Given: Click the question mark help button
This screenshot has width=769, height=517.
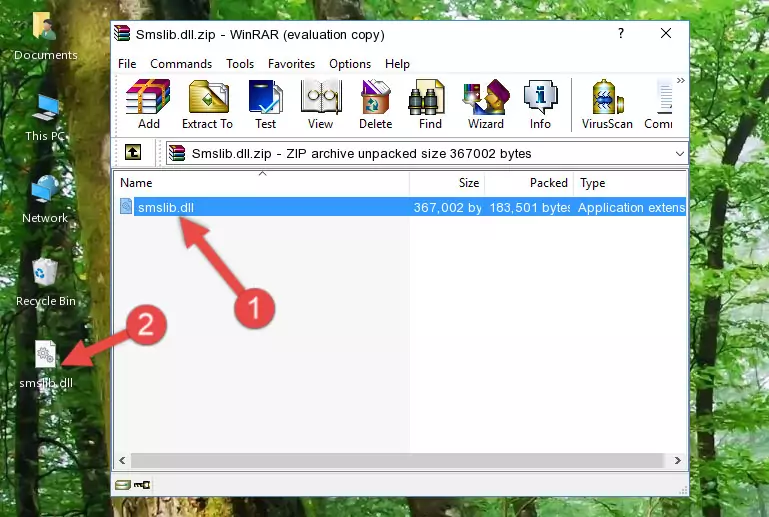Looking at the screenshot, I should pos(621,33).
